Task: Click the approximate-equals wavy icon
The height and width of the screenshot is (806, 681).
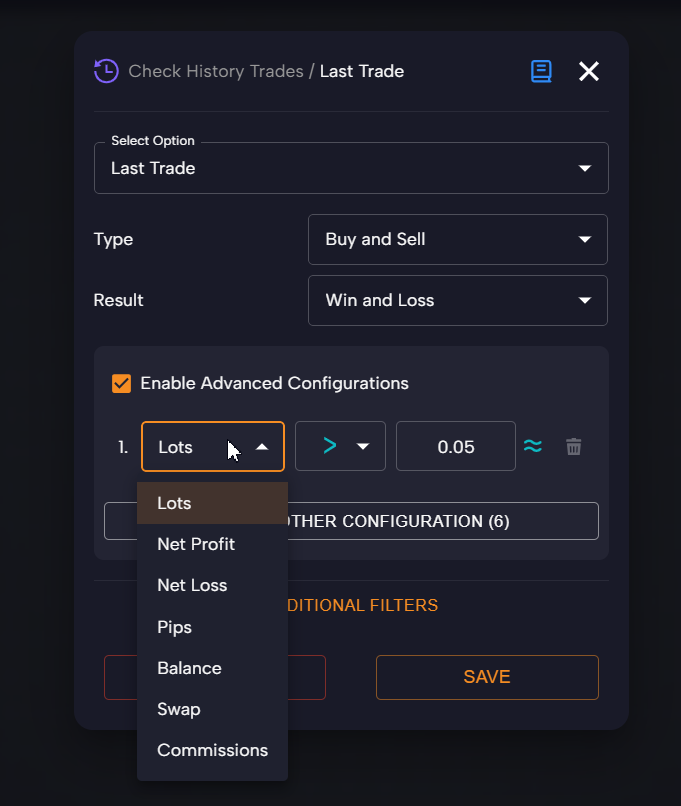Action: pos(533,446)
